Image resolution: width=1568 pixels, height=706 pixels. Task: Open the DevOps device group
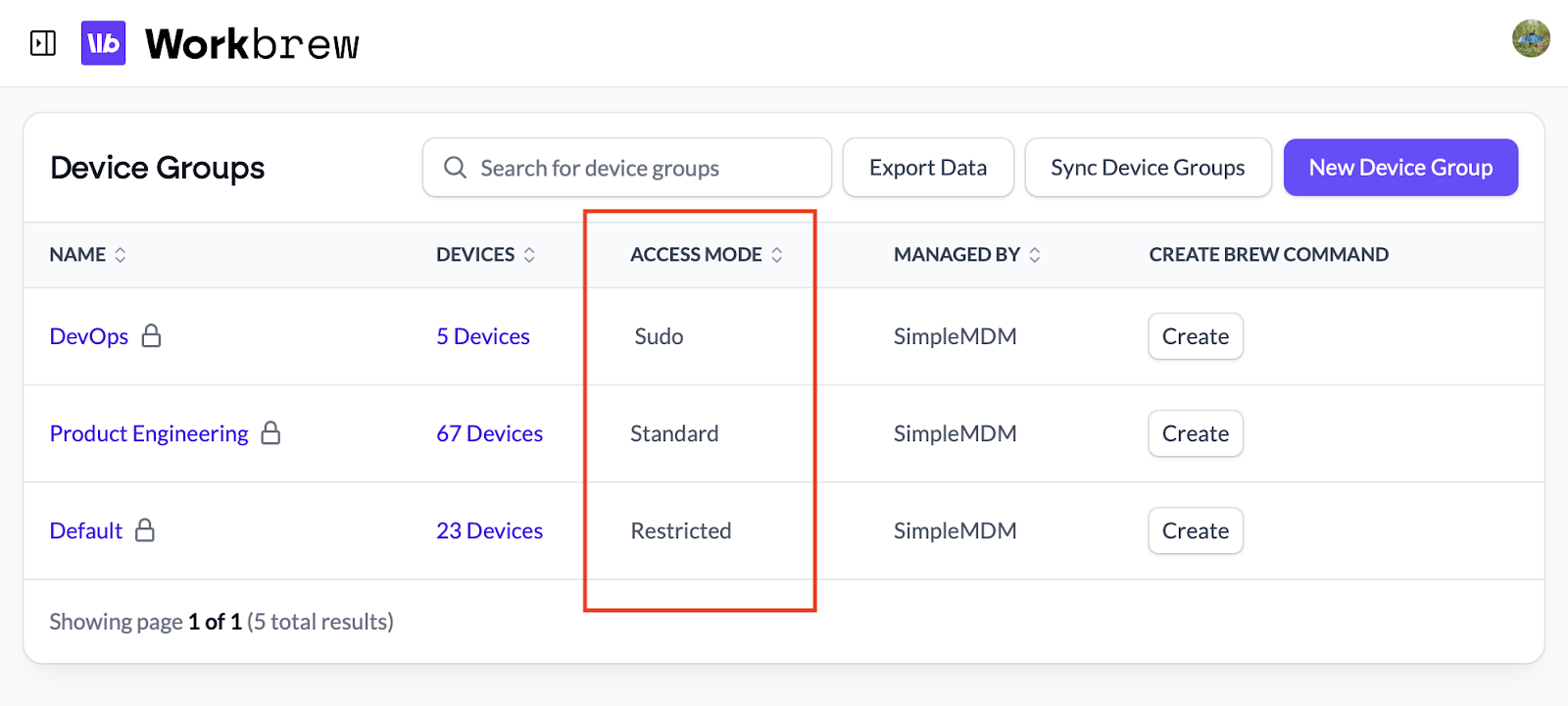(x=89, y=336)
